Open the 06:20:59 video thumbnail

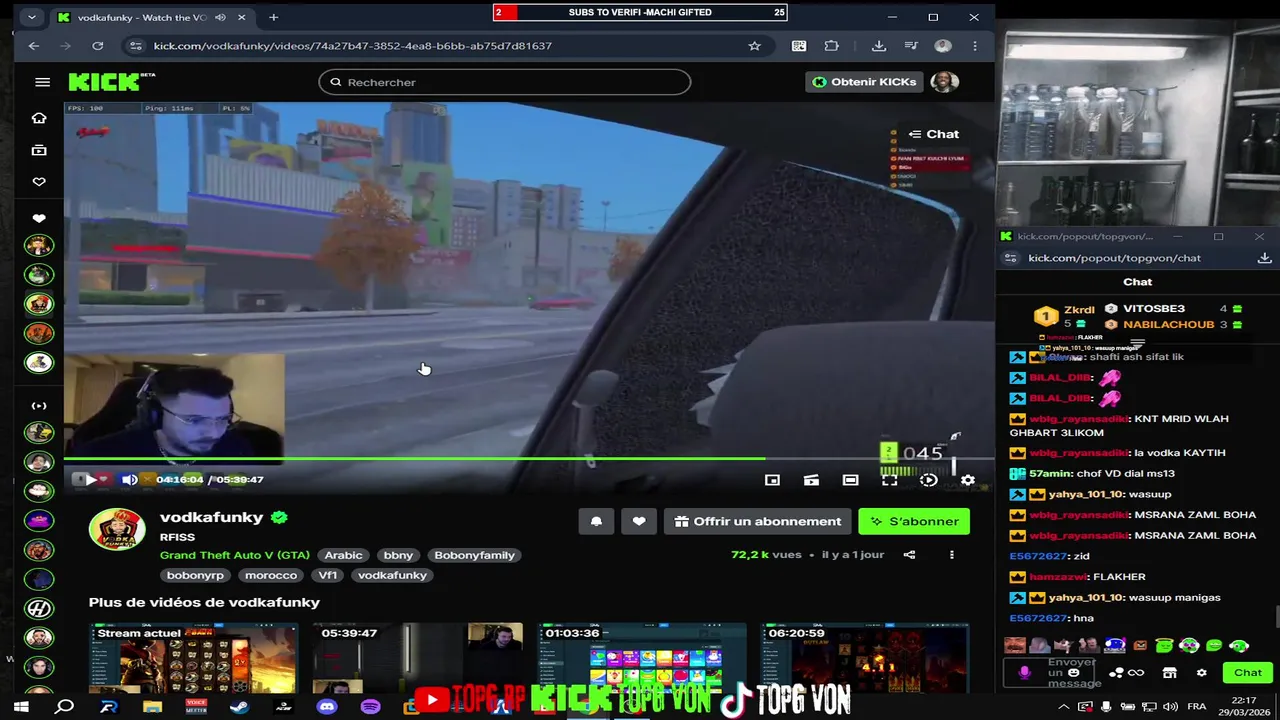[x=865, y=658]
